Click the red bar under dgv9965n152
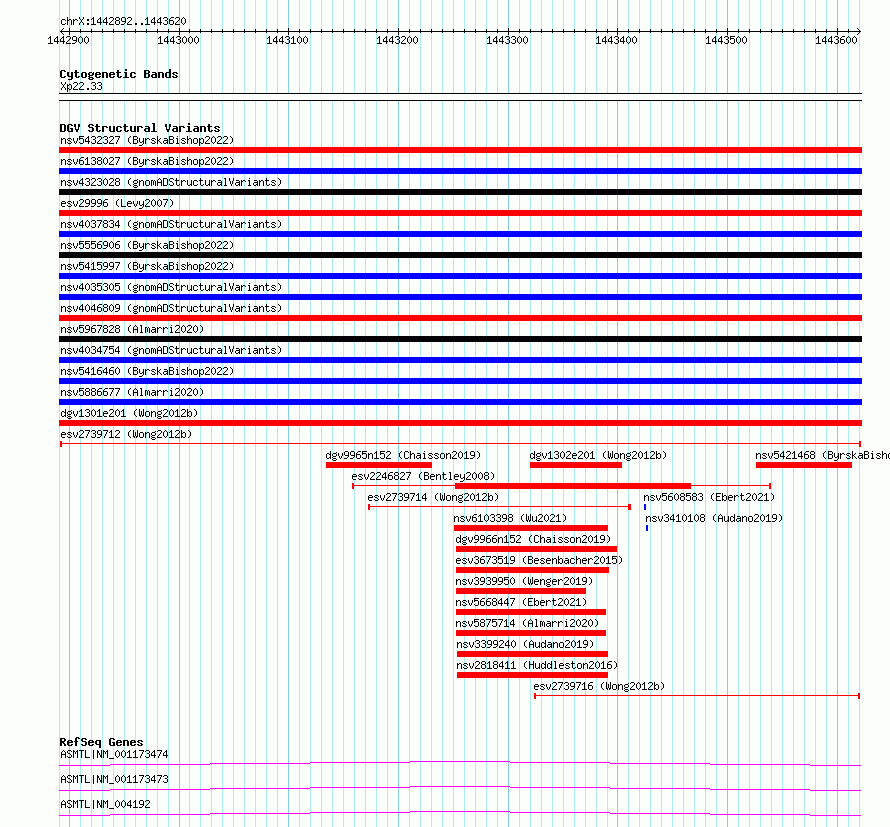 click(x=379, y=465)
